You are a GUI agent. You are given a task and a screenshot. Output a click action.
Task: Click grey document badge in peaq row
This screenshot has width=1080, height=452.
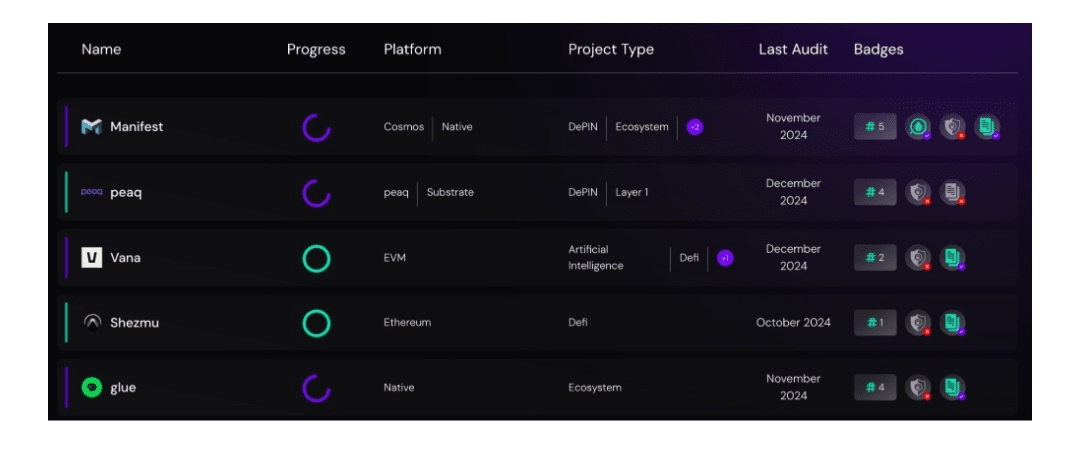coord(953,193)
